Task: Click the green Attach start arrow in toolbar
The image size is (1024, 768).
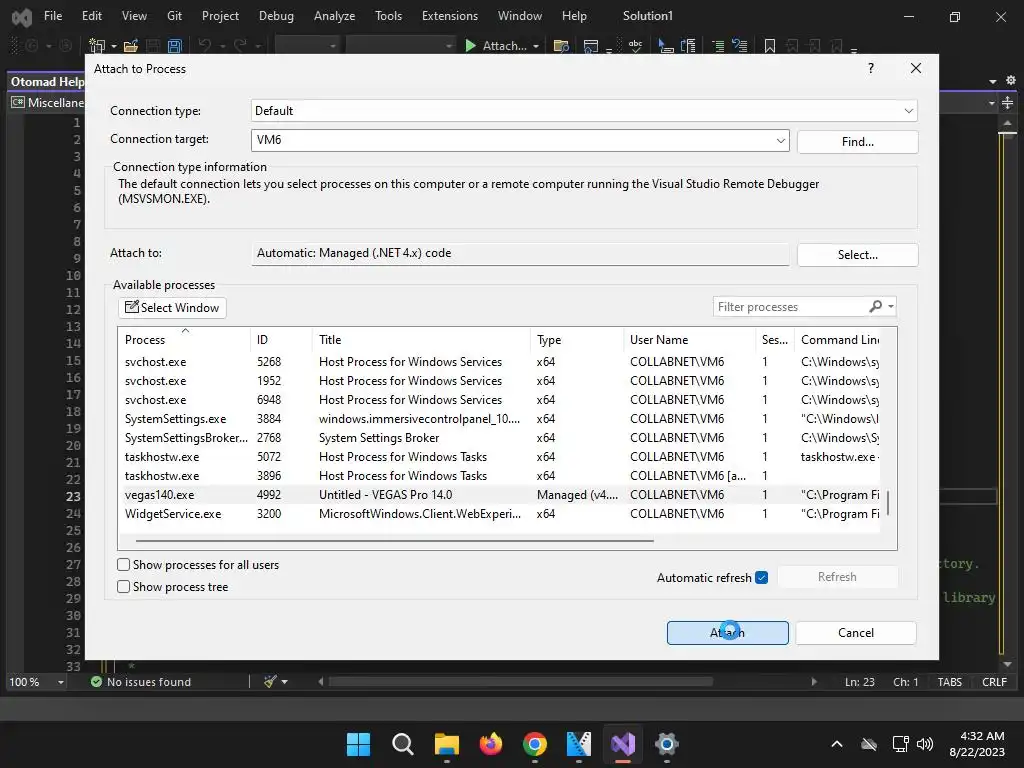Action: point(470,46)
